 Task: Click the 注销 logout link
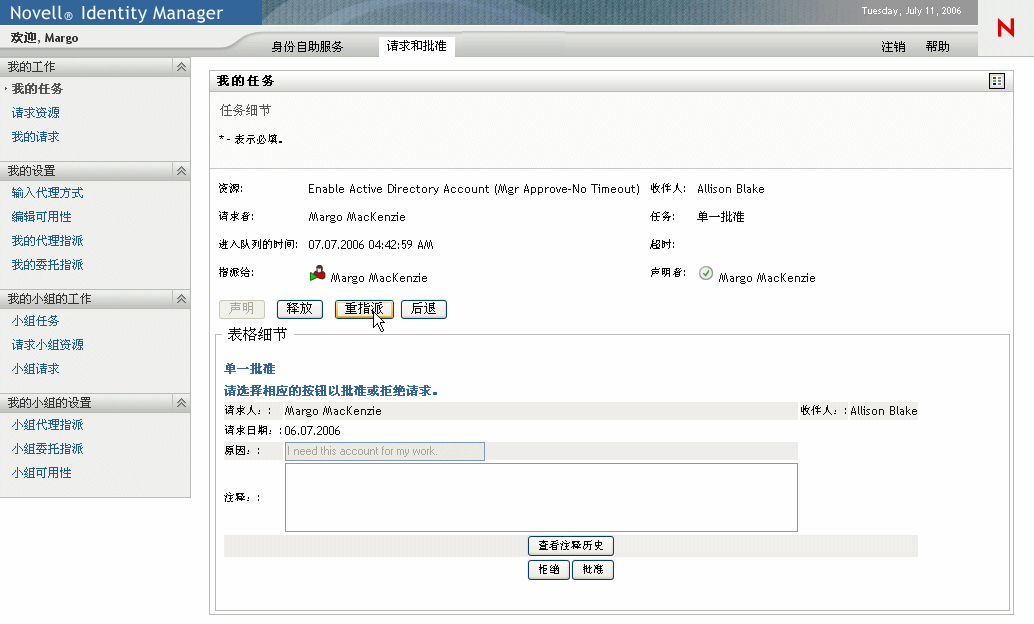pyautogui.click(x=894, y=47)
